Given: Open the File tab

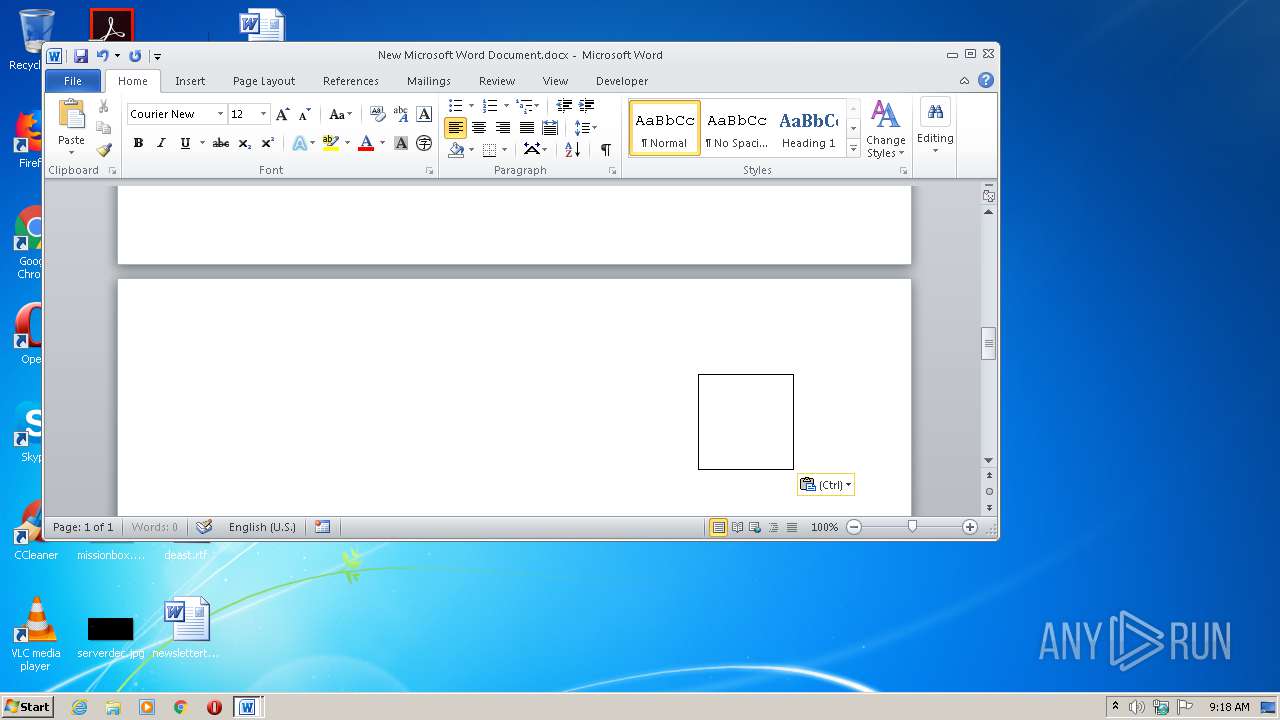Looking at the screenshot, I should pyautogui.click(x=73, y=81).
